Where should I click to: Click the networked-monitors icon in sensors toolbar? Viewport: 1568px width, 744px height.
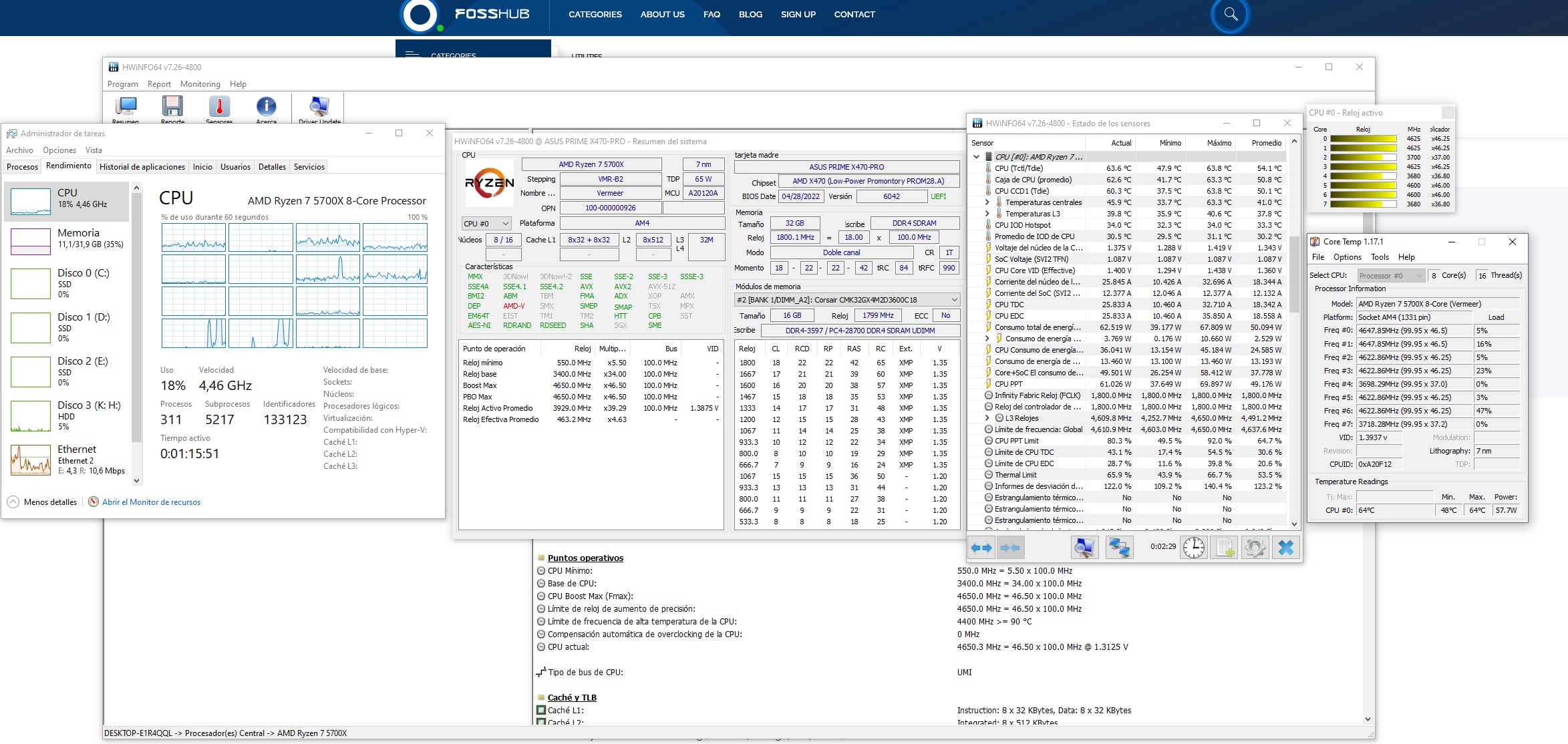pyautogui.click(x=1119, y=548)
